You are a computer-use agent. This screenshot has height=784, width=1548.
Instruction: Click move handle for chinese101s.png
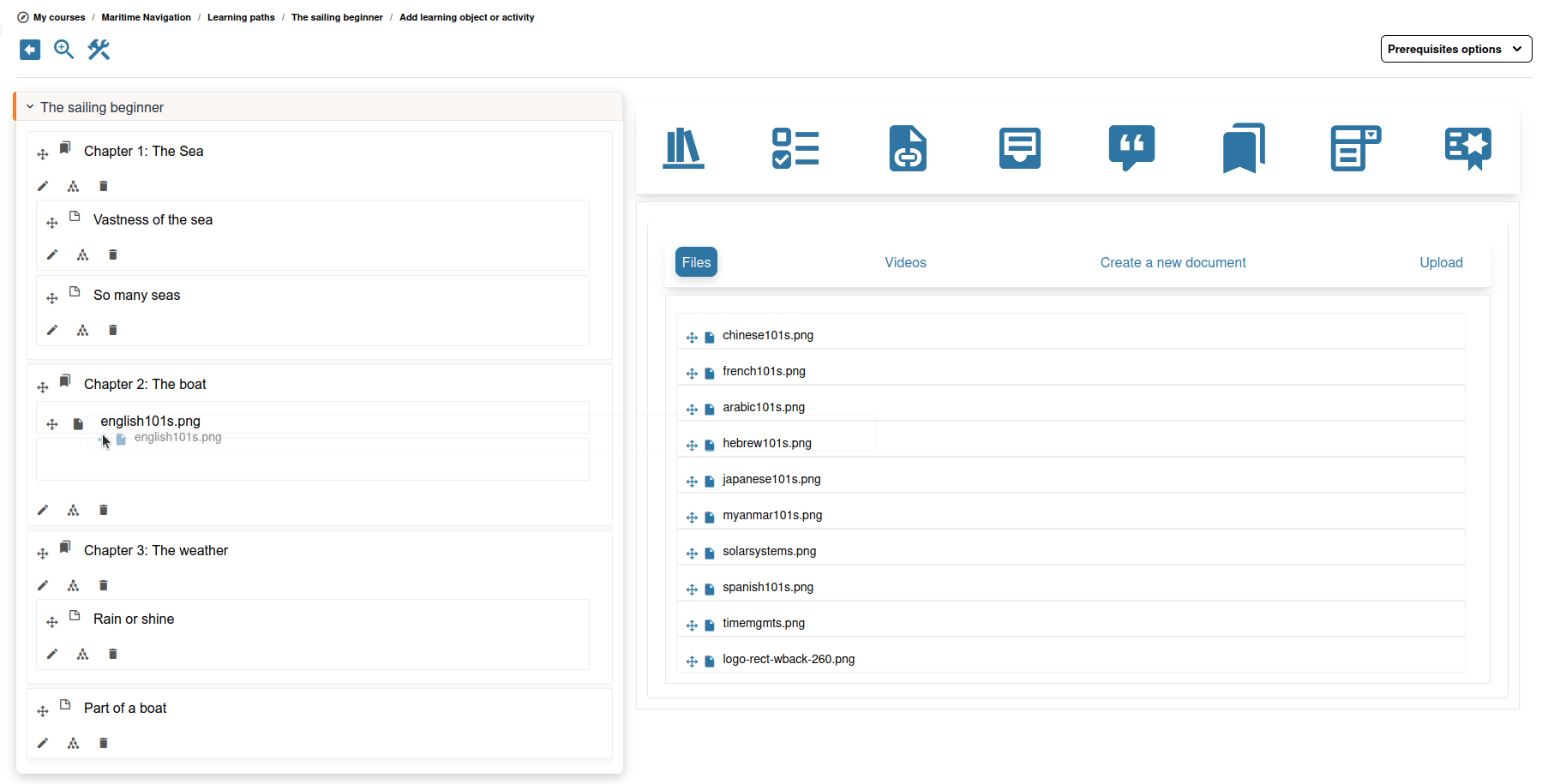(692, 338)
